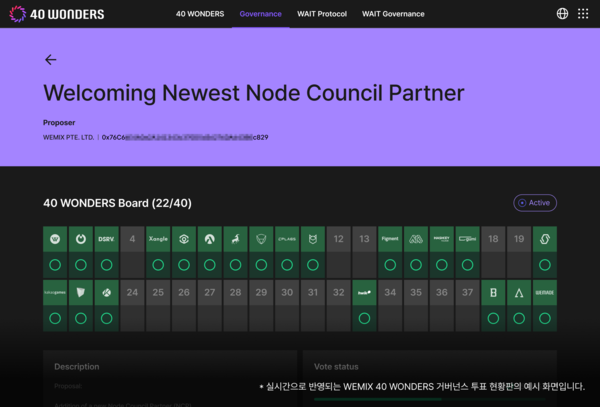Image resolution: width=600 pixels, height=407 pixels.
Task: Click empty node slot 24
Action: (132, 292)
